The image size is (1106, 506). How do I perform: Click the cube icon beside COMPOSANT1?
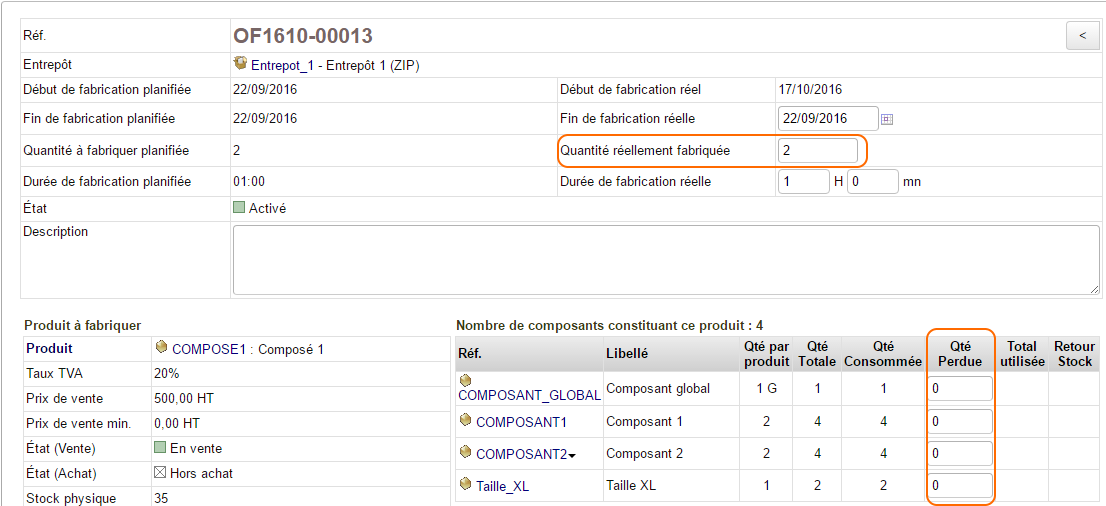pyautogui.click(x=465, y=421)
